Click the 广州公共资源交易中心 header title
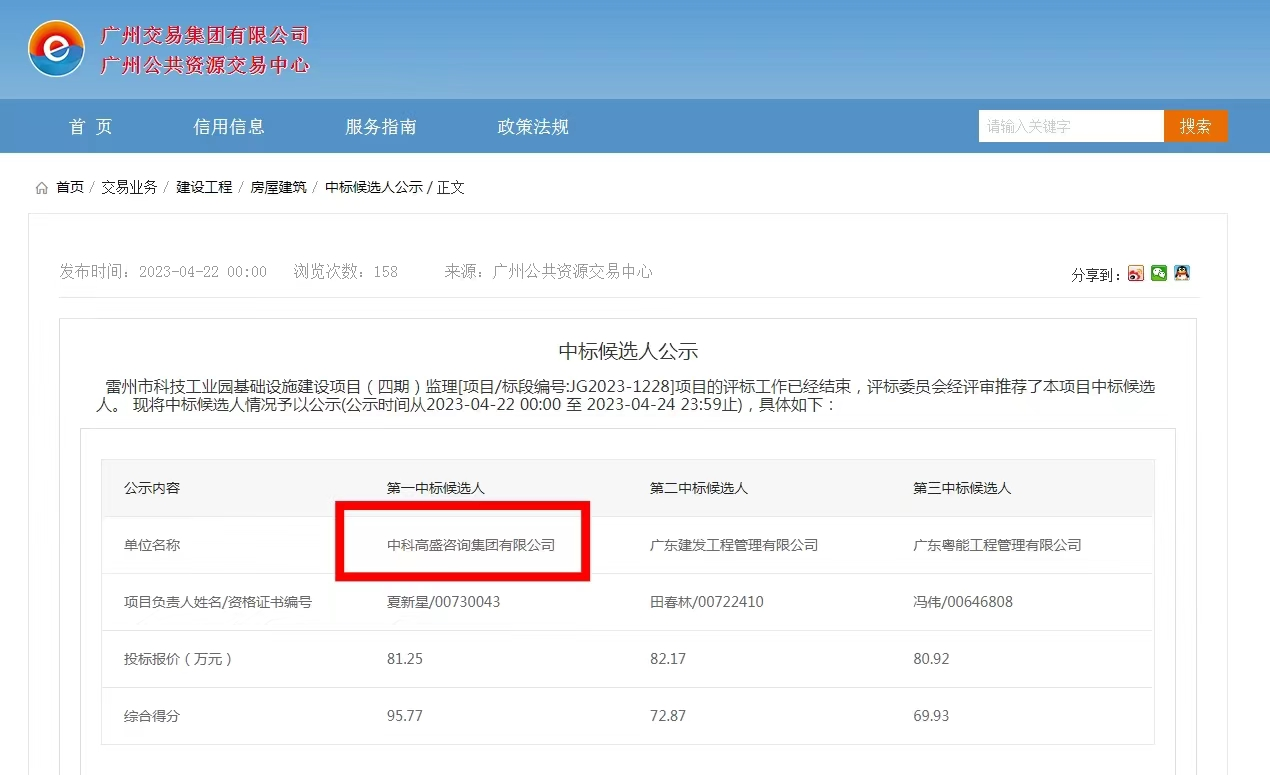The height and width of the screenshot is (775, 1270). (205, 66)
